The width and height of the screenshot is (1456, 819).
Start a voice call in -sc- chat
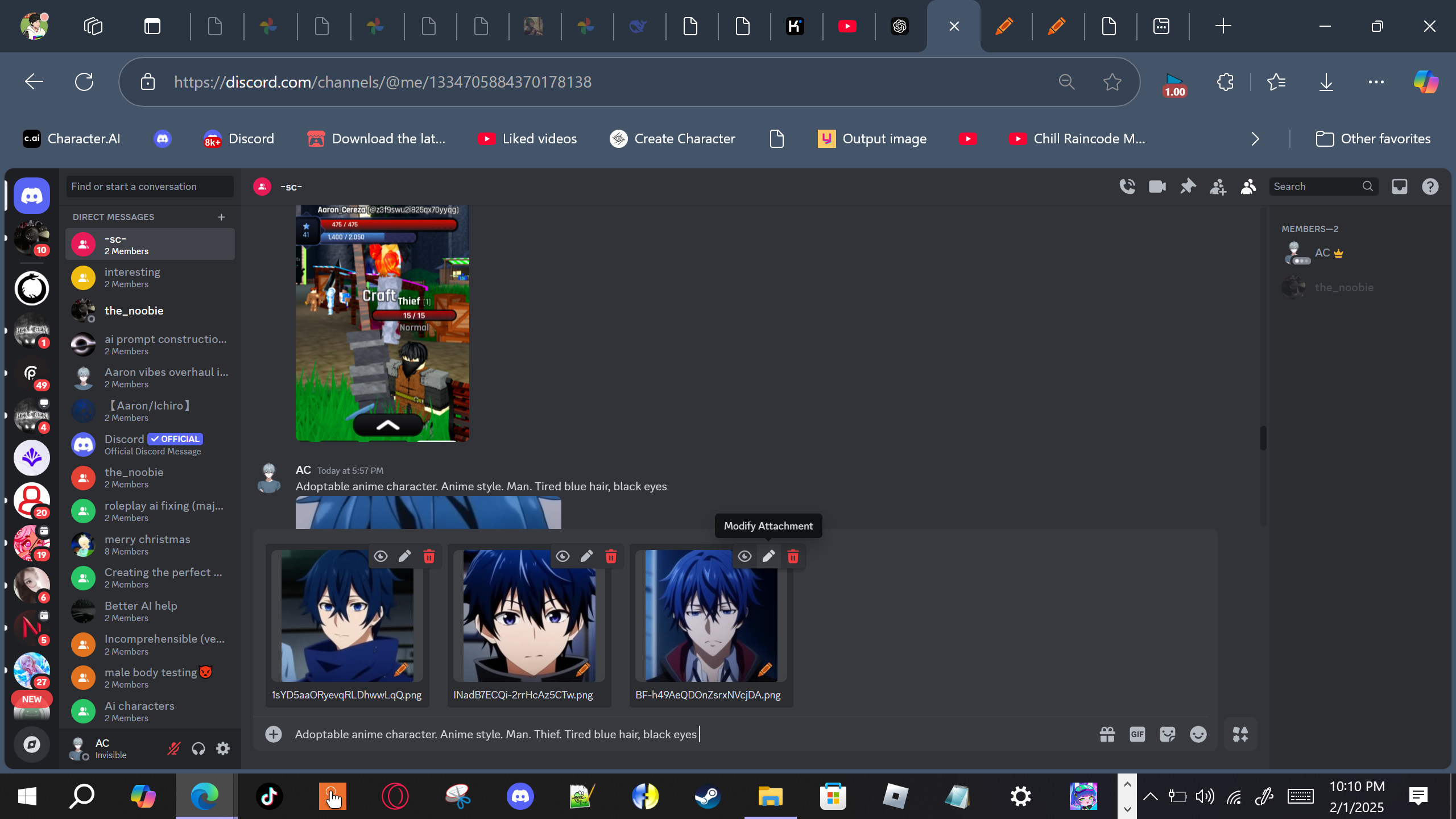(x=1127, y=187)
